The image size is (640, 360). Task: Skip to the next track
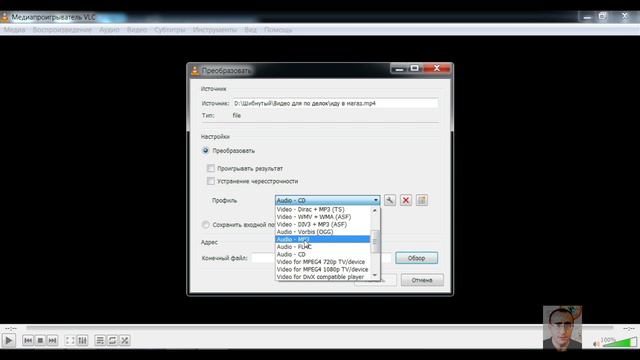click(52, 340)
